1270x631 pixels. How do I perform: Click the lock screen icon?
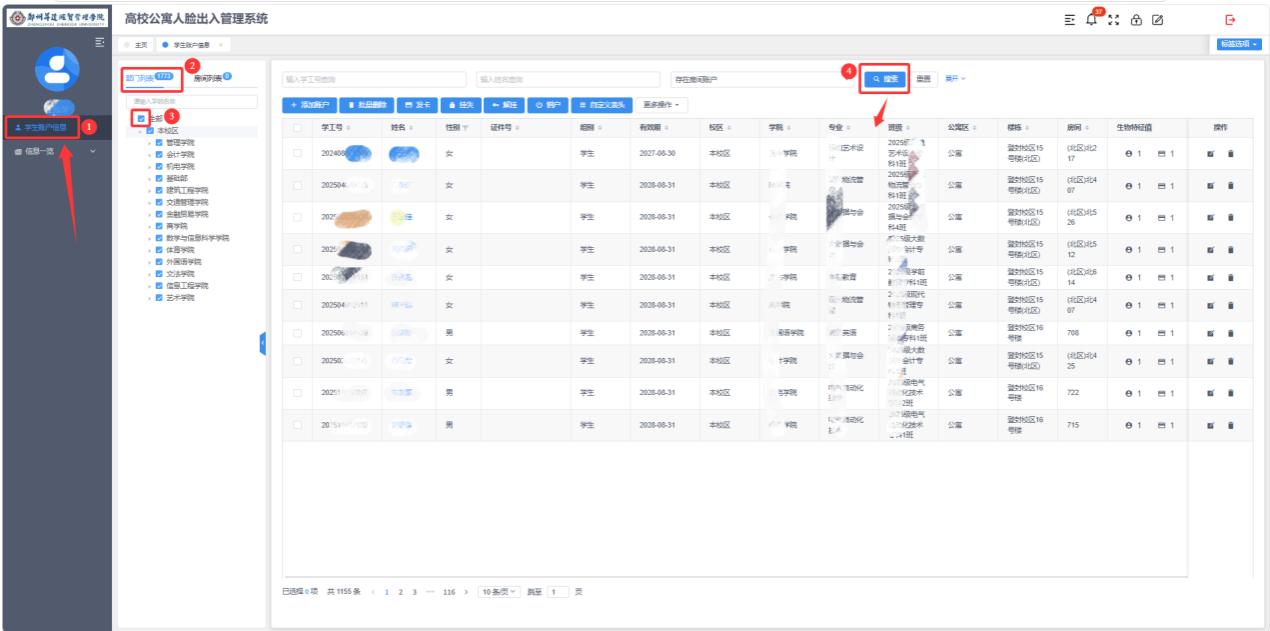click(1136, 20)
